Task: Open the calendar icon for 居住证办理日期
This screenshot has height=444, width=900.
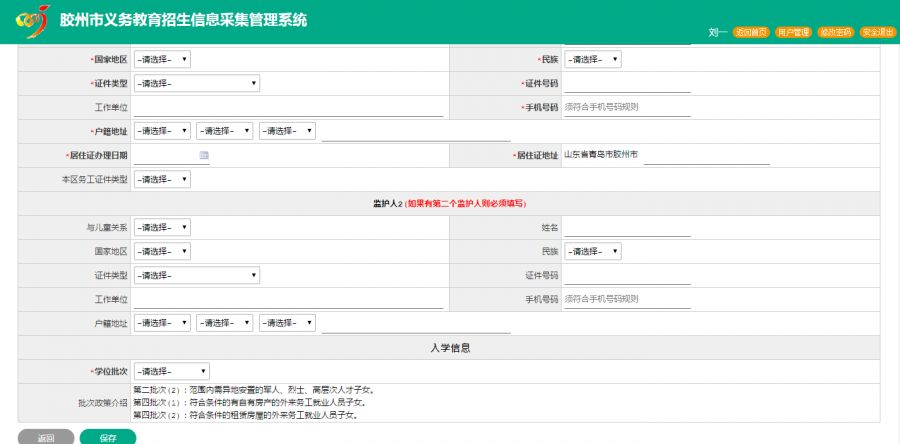Action: tap(204, 155)
